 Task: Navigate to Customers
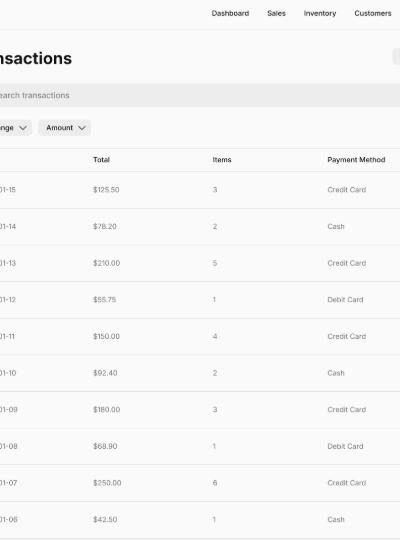373,13
